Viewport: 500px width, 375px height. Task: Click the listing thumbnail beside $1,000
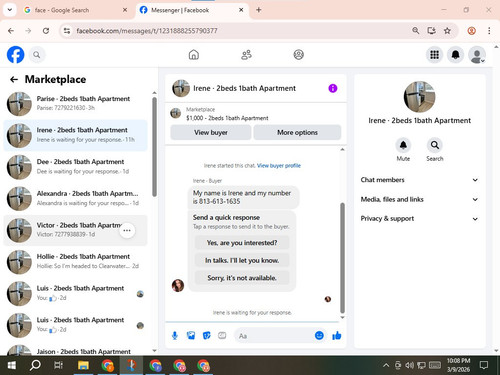point(176,113)
